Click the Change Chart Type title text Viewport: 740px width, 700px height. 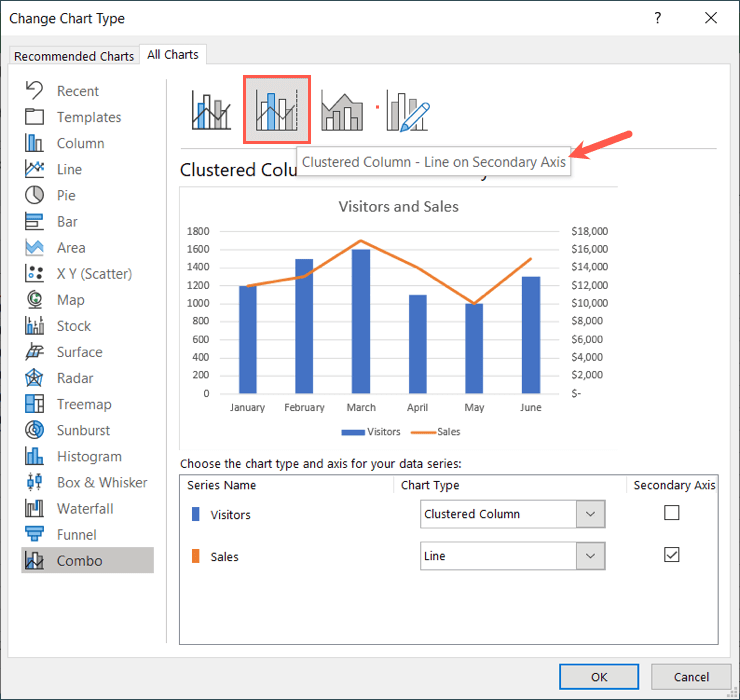click(x=67, y=18)
